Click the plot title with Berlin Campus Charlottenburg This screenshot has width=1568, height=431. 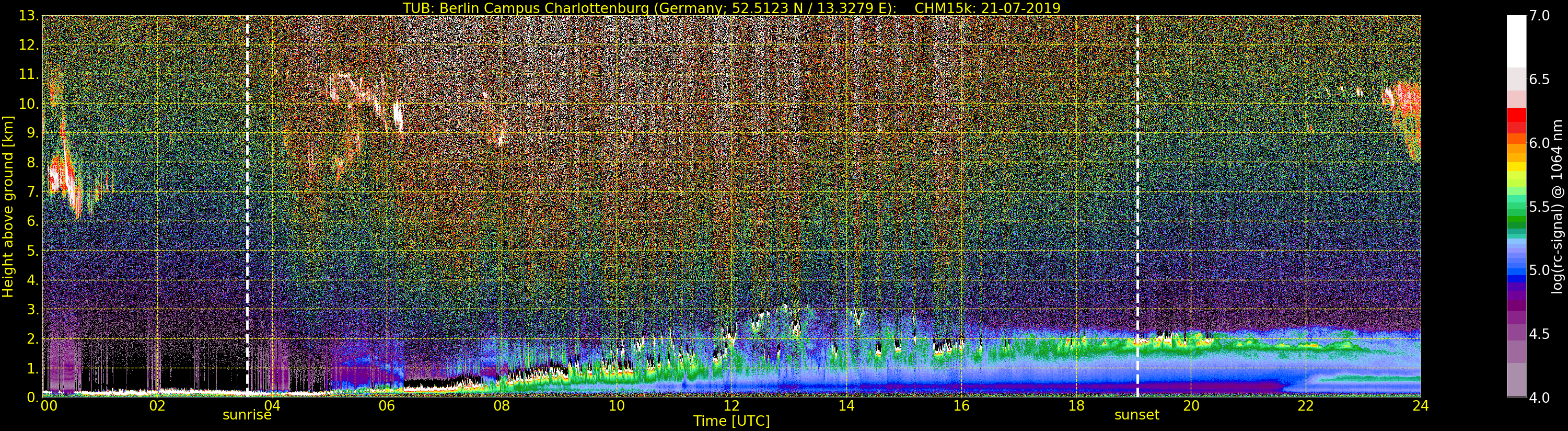click(731, 8)
